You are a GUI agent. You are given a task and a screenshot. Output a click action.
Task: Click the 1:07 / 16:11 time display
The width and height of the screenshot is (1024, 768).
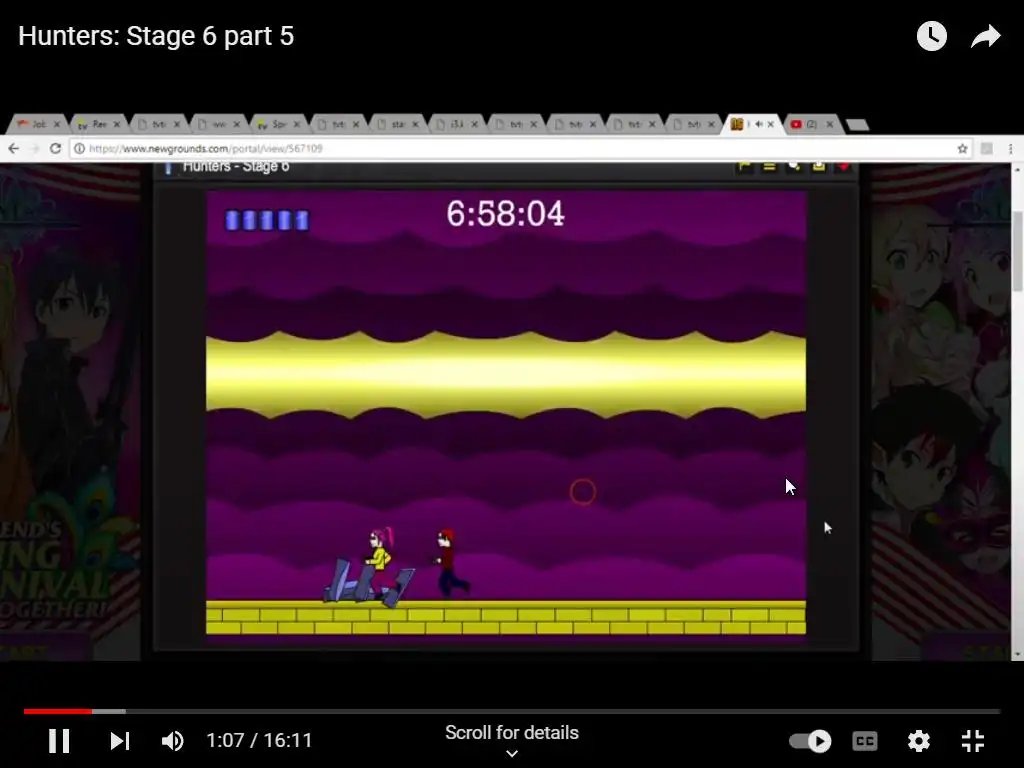[x=259, y=741]
